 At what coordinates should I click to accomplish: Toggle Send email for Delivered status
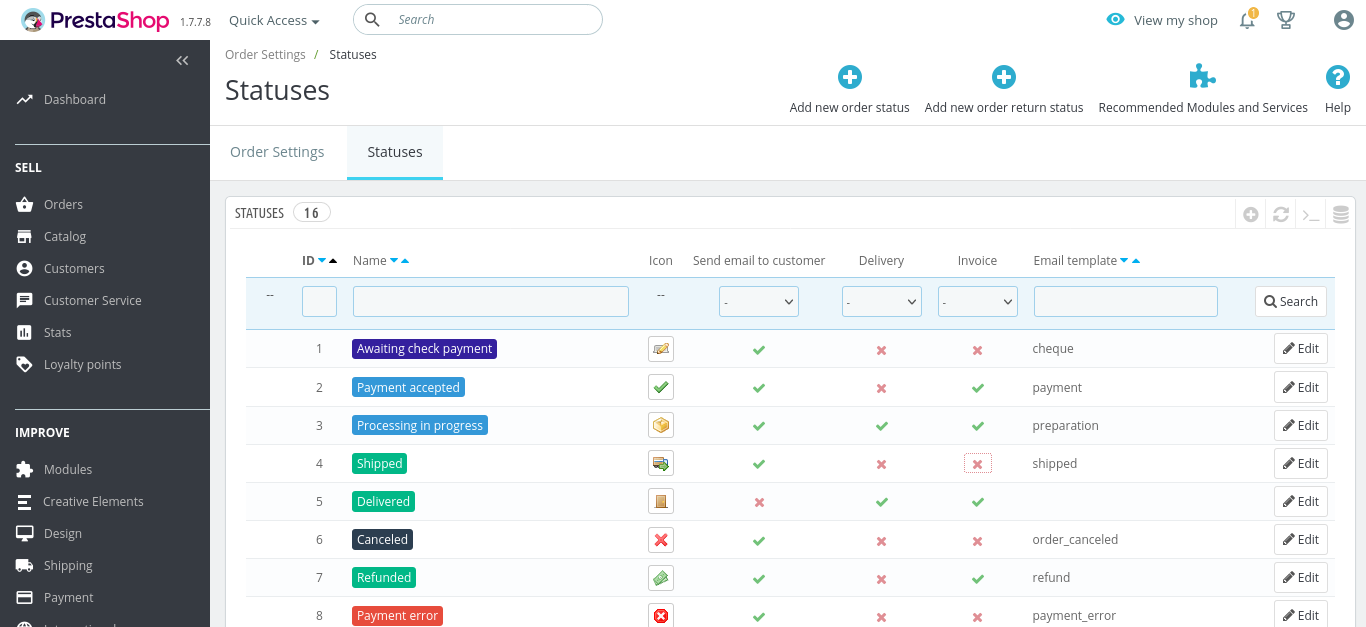[759, 502]
